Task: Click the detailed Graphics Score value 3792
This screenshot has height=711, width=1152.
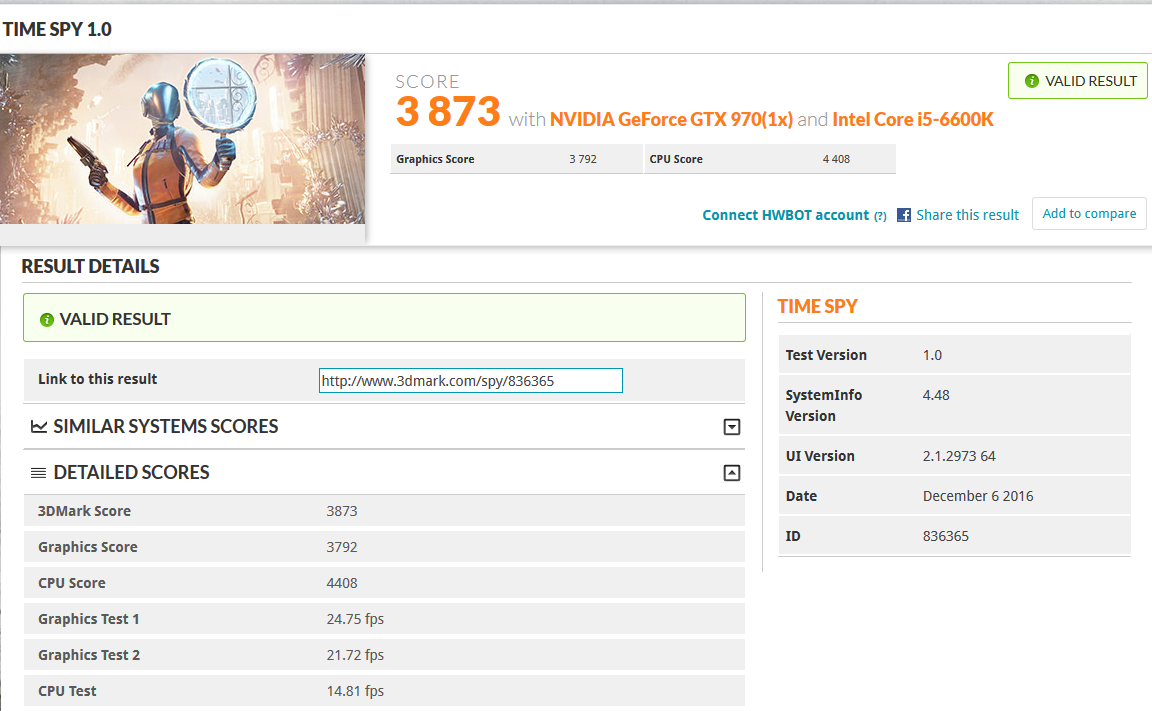Action: pos(342,547)
